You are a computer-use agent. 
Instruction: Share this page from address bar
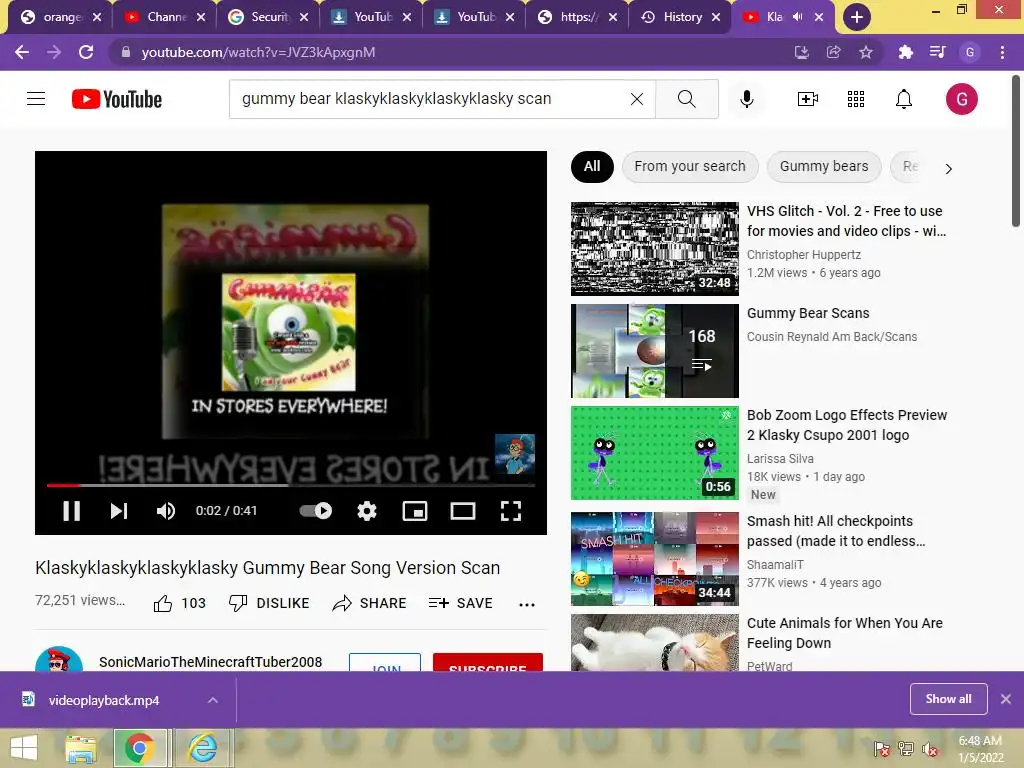(x=833, y=52)
